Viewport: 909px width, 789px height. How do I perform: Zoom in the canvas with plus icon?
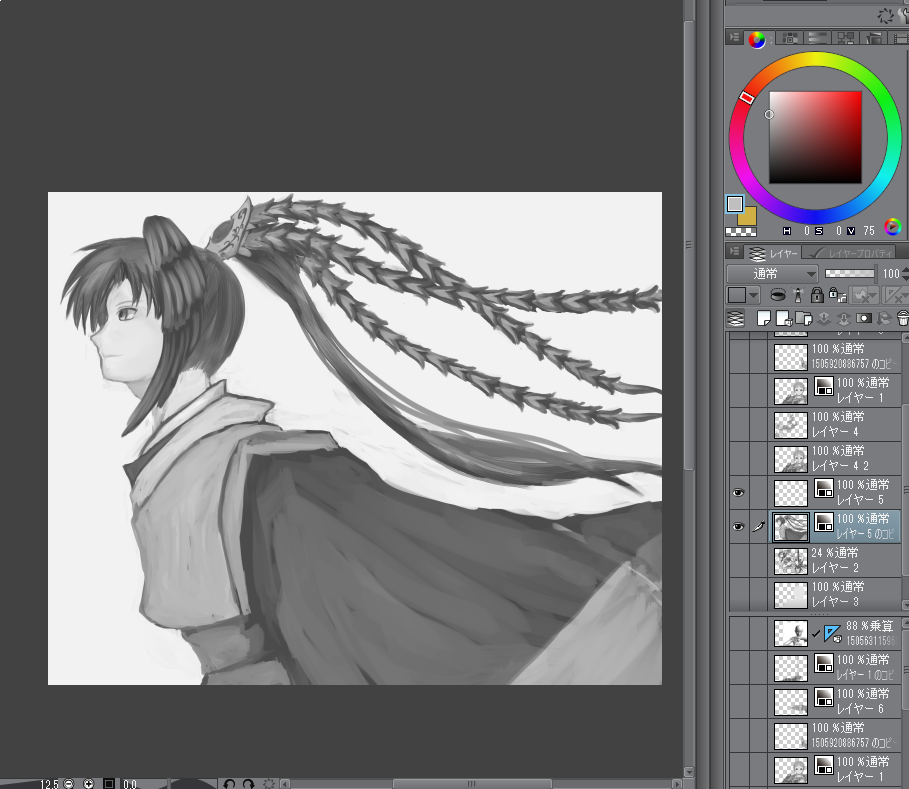(89, 784)
